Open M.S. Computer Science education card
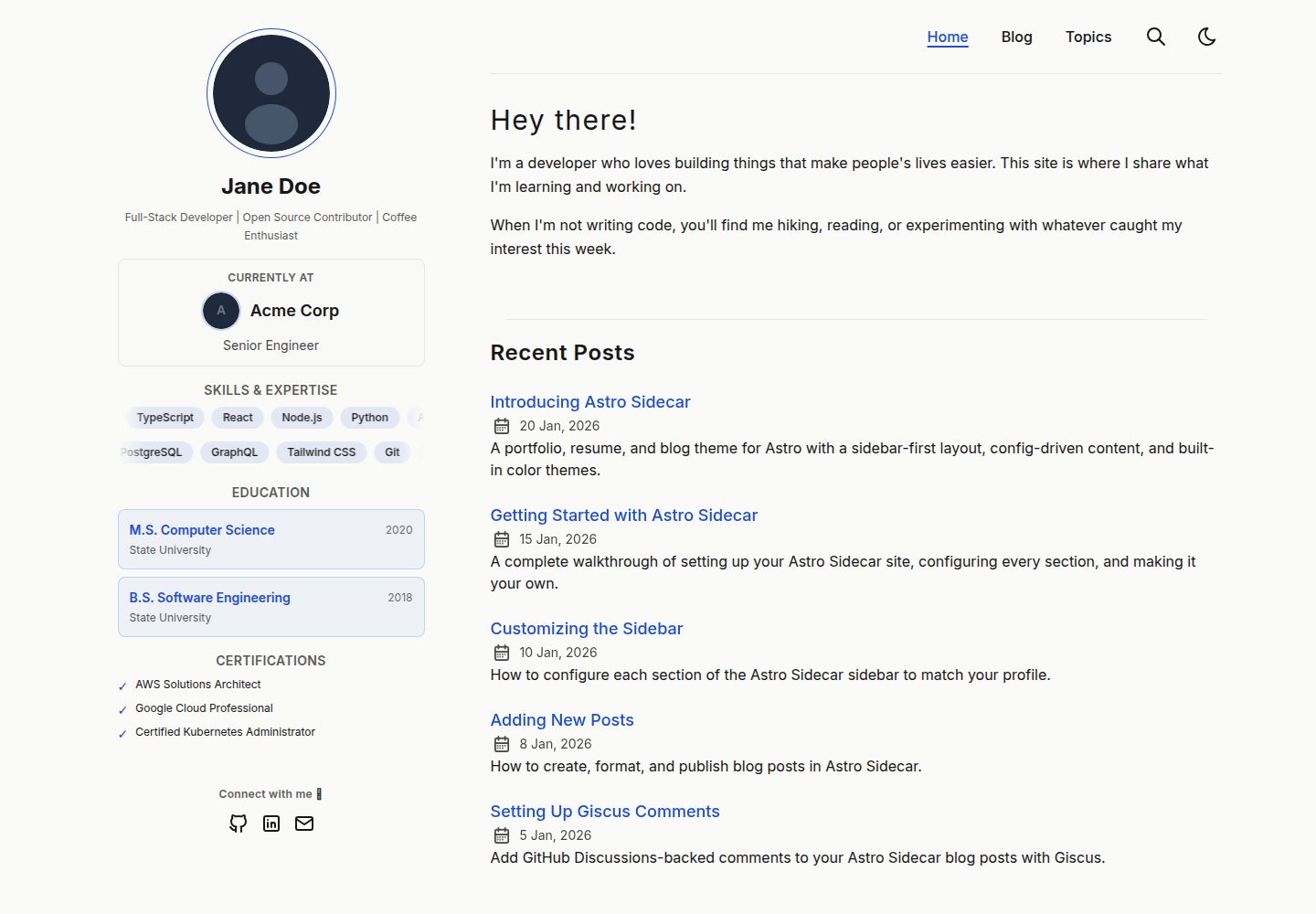The height and width of the screenshot is (914, 1316). click(x=271, y=539)
